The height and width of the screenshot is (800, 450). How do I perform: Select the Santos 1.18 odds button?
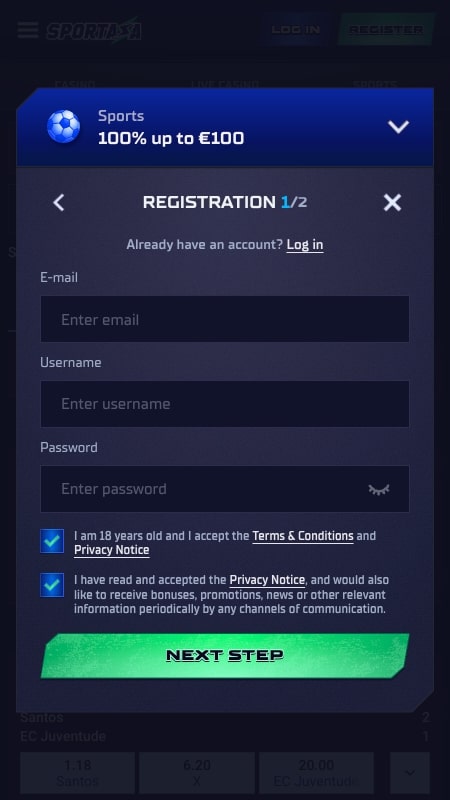pos(78,772)
